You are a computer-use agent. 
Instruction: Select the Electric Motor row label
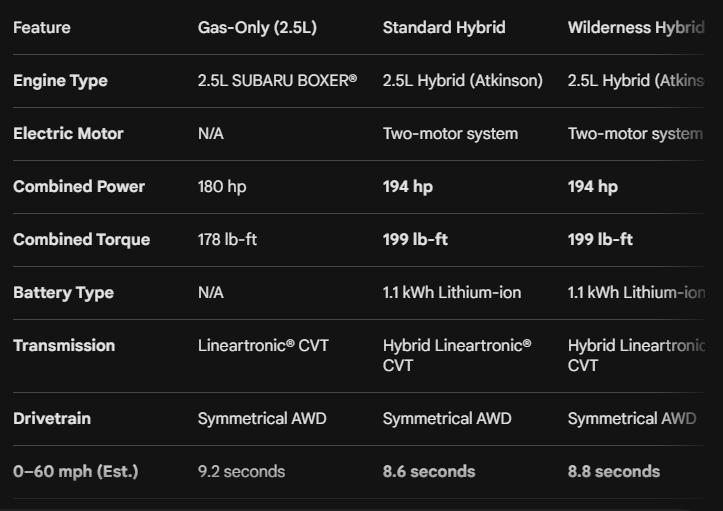pyautogui.click(x=66, y=134)
